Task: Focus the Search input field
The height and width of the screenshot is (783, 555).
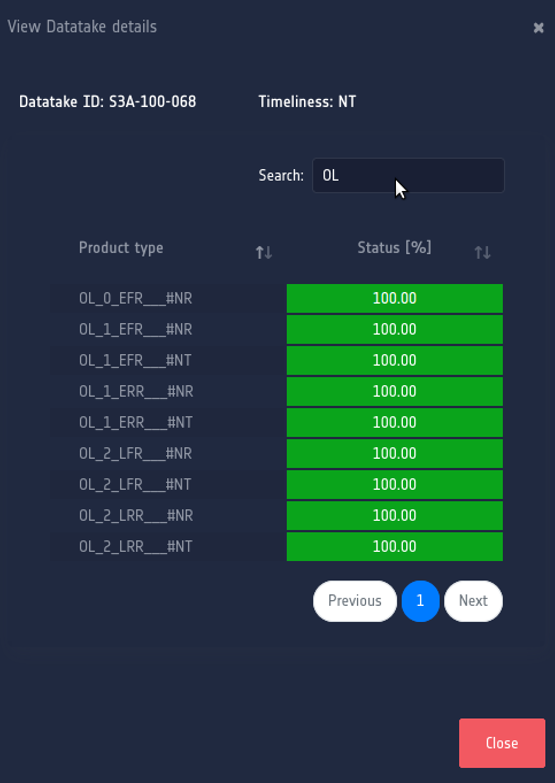Action: pyautogui.click(x=408, y=175)
